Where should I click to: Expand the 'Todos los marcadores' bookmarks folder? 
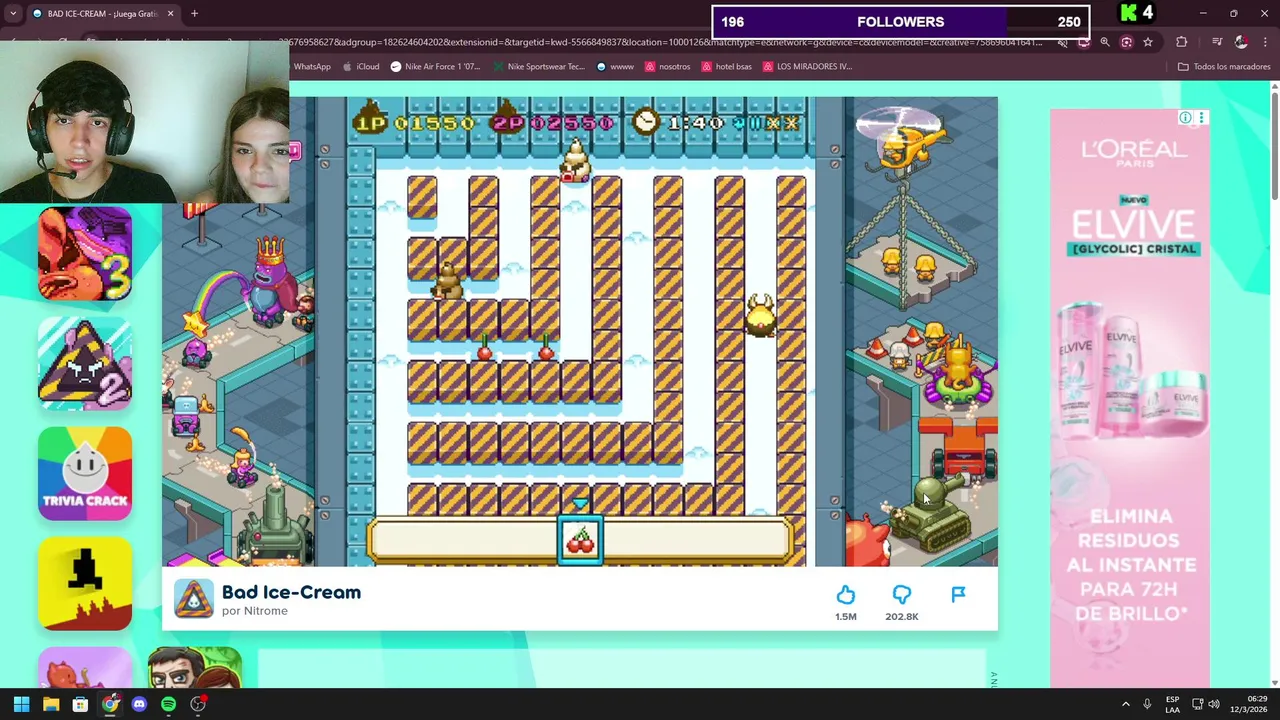1224,67
